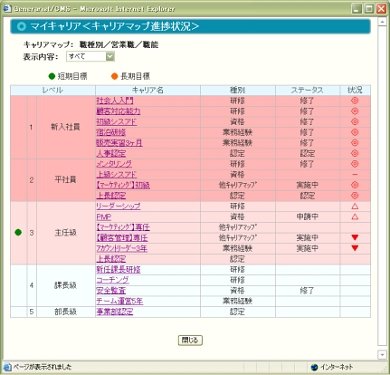Screen dimensions: 390x375
Task: Click the completed mark in the 社会人入門 row
Action: coord(355,100)
